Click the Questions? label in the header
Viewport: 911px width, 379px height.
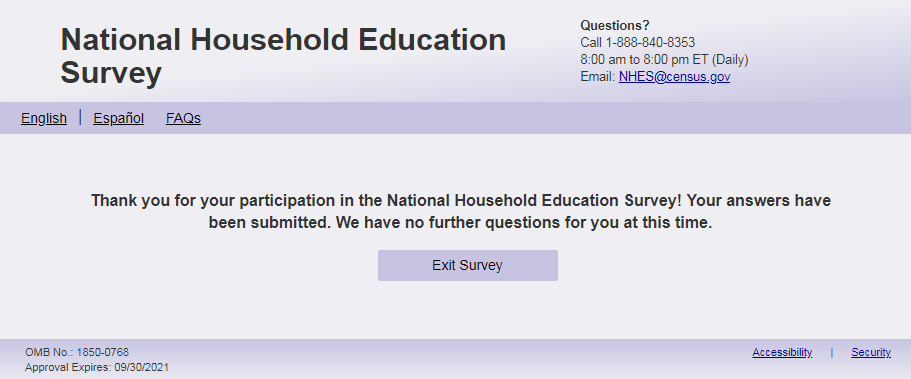point(615,26)
